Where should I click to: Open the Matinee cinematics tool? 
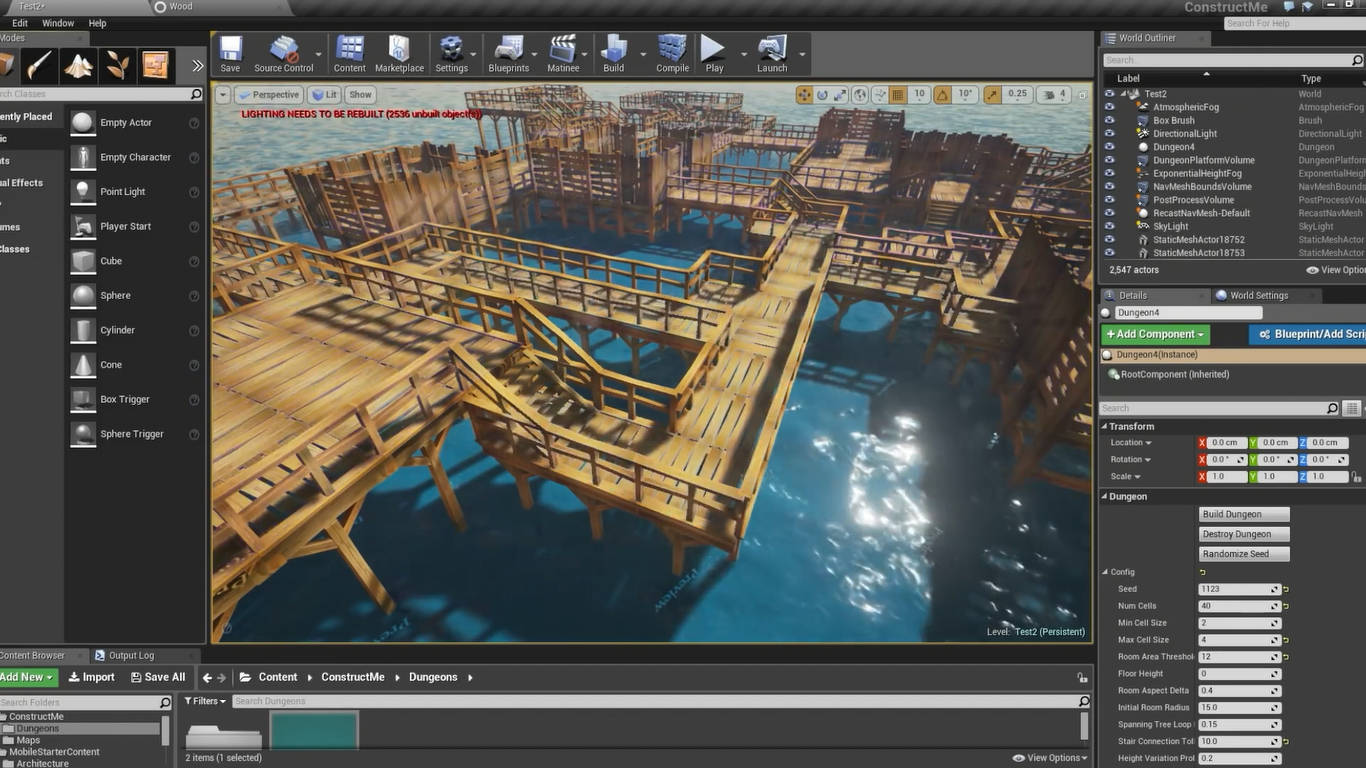[x=563, y=53]
